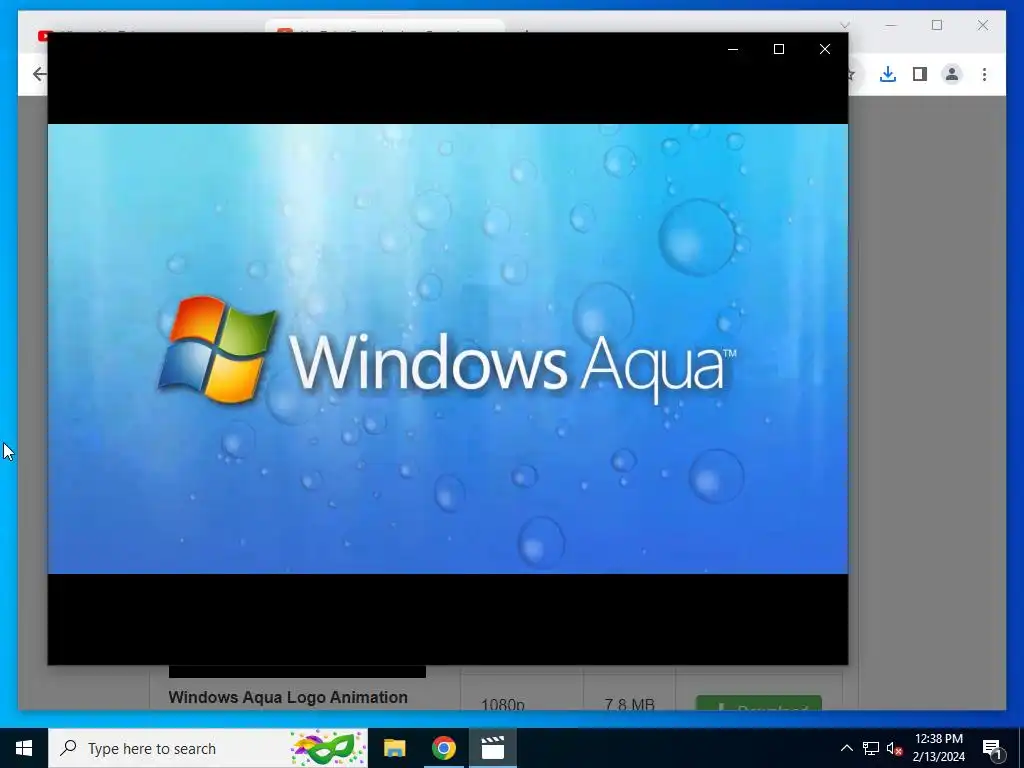Go back in the Chrome browser
Screen dimensions: 1024x768
pyautogui.click(x=39, y=74)
